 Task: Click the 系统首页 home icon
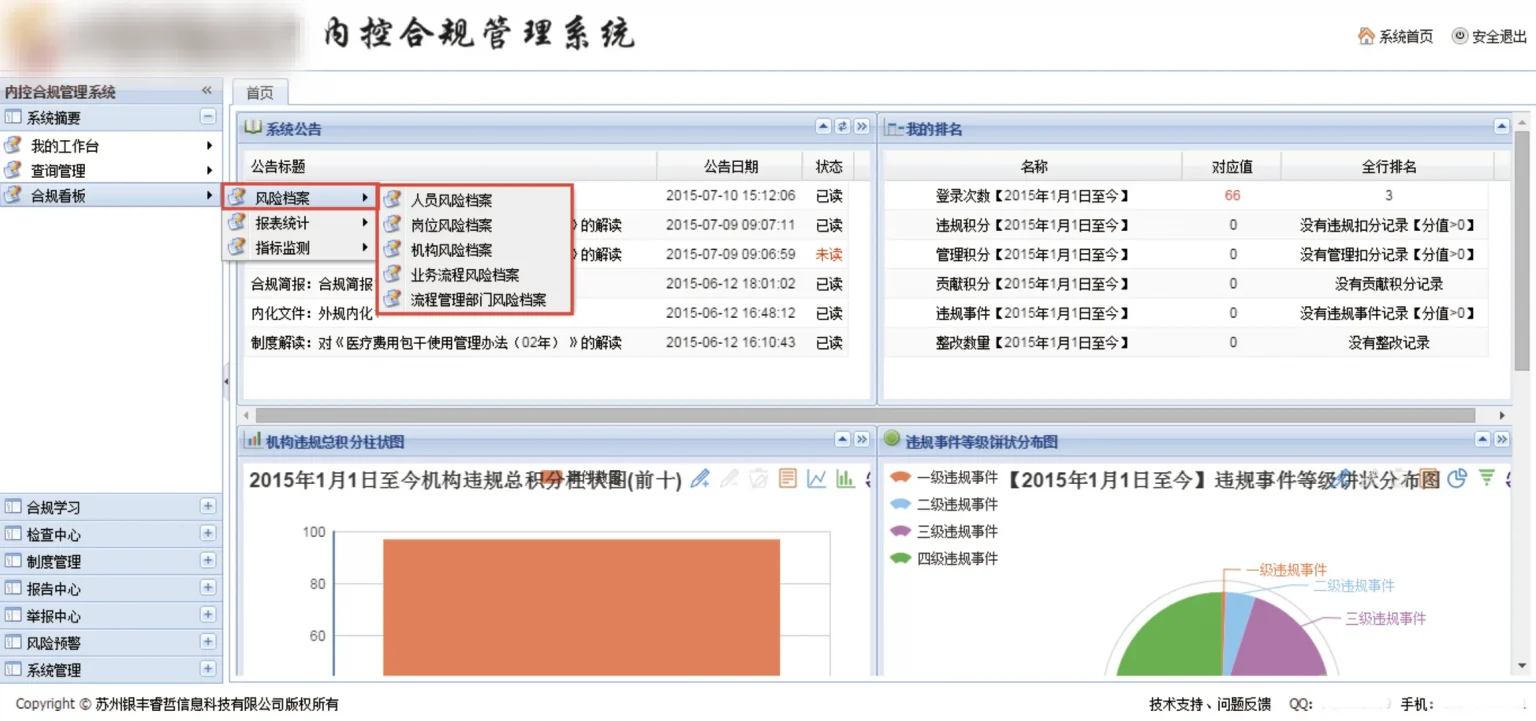(1366, 36)
